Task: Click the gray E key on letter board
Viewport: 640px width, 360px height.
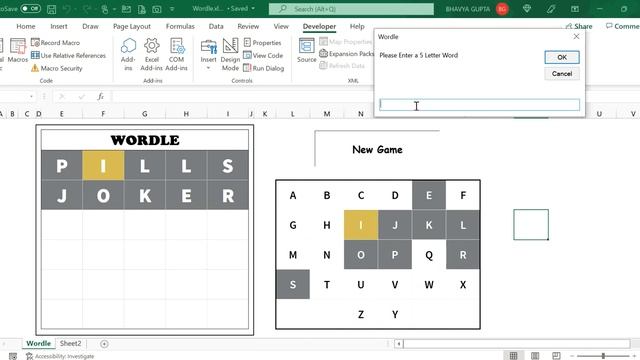Action: 429,195
